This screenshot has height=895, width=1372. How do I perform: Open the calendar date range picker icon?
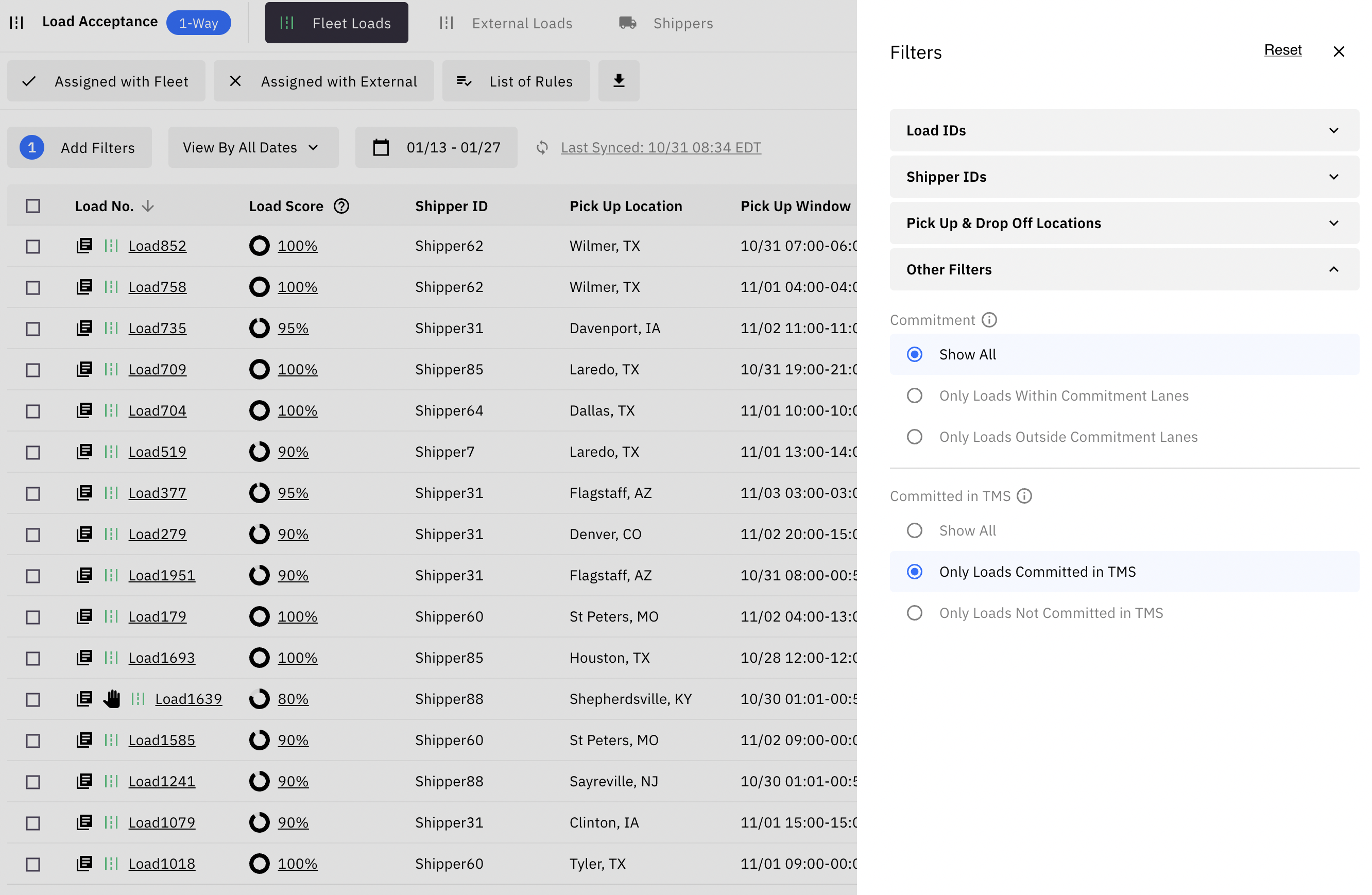381,147
